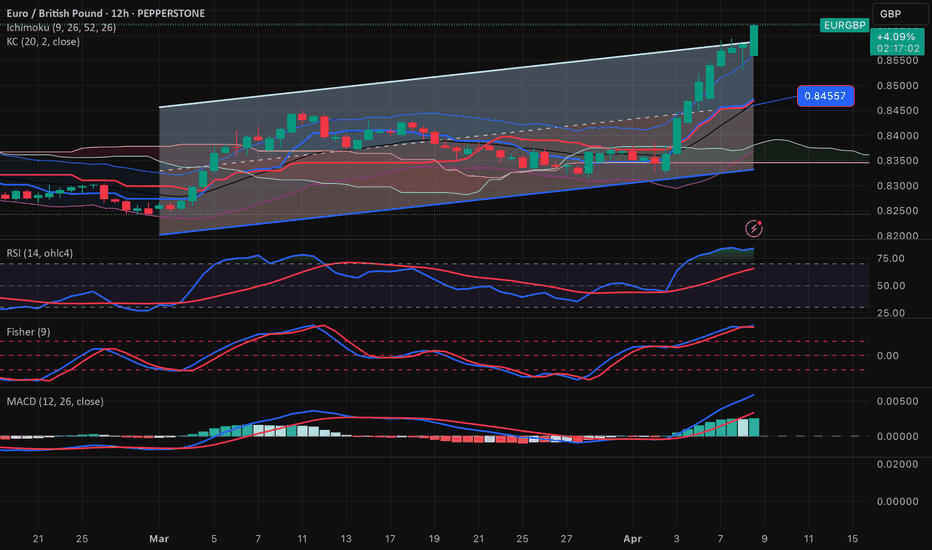Click the RSI 25.00 scale label
This screenshot has height=550, width=932.
[x=890, y=313]
